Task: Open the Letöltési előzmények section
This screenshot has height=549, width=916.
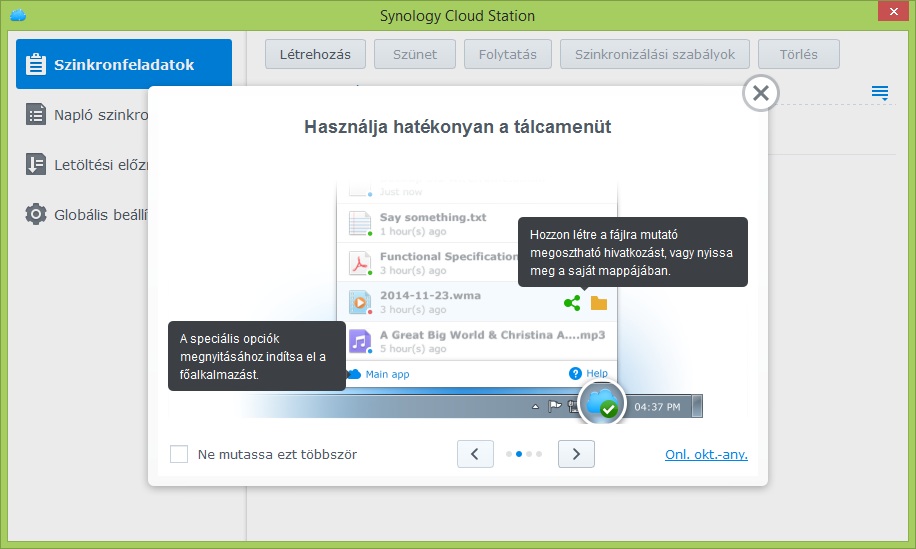Action: [86, 165]
